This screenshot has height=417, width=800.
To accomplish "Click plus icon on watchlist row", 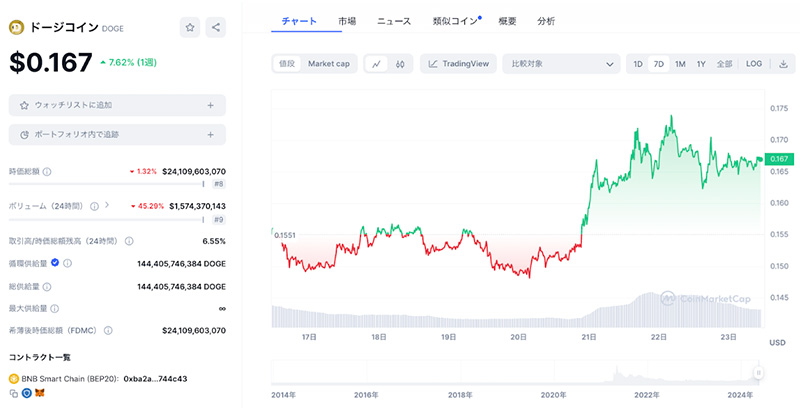I will tap(210, 105).
